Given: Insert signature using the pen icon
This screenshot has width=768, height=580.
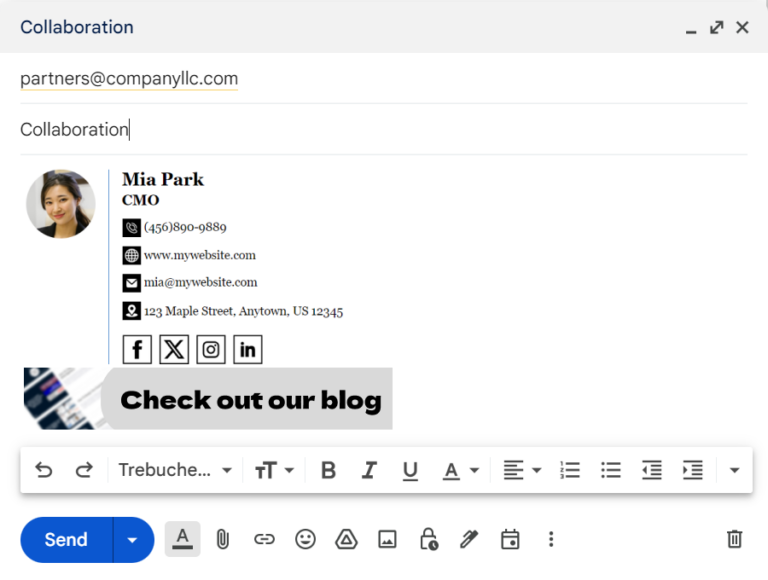Looking at the screenshot, I should point(469,540).
